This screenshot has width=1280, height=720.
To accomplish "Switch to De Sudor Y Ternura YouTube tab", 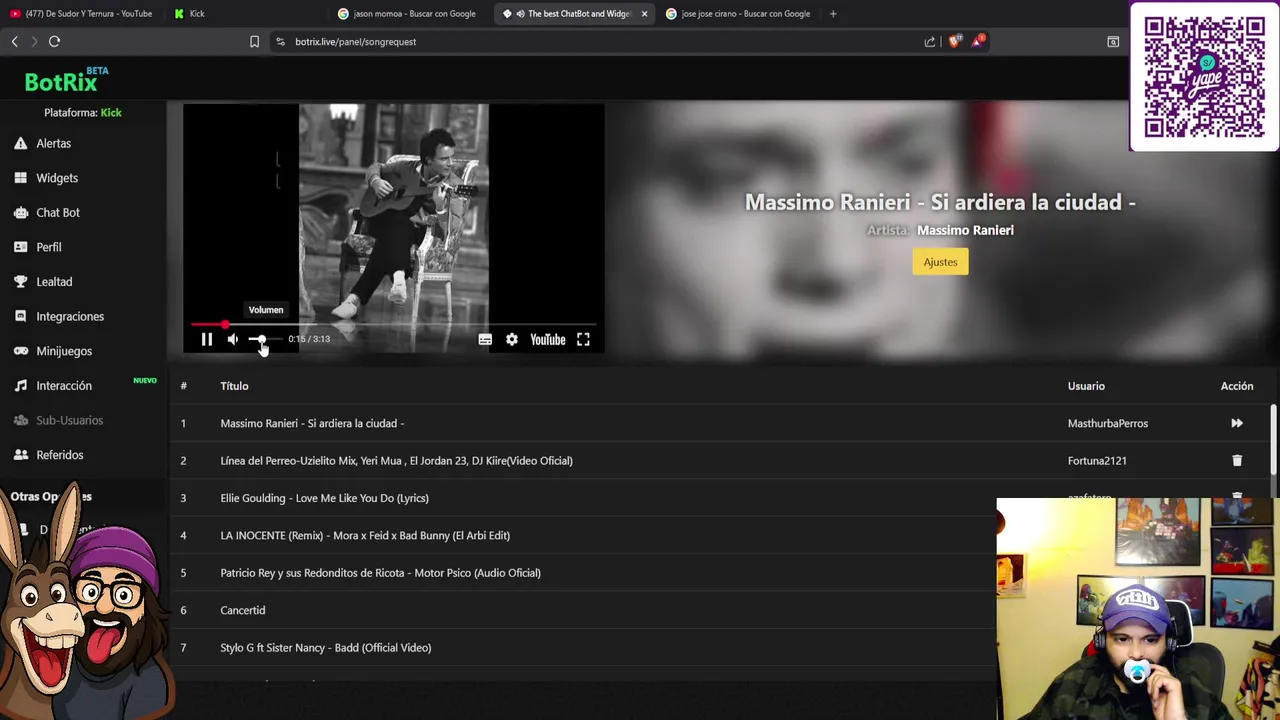I will (x=81, y=14).
